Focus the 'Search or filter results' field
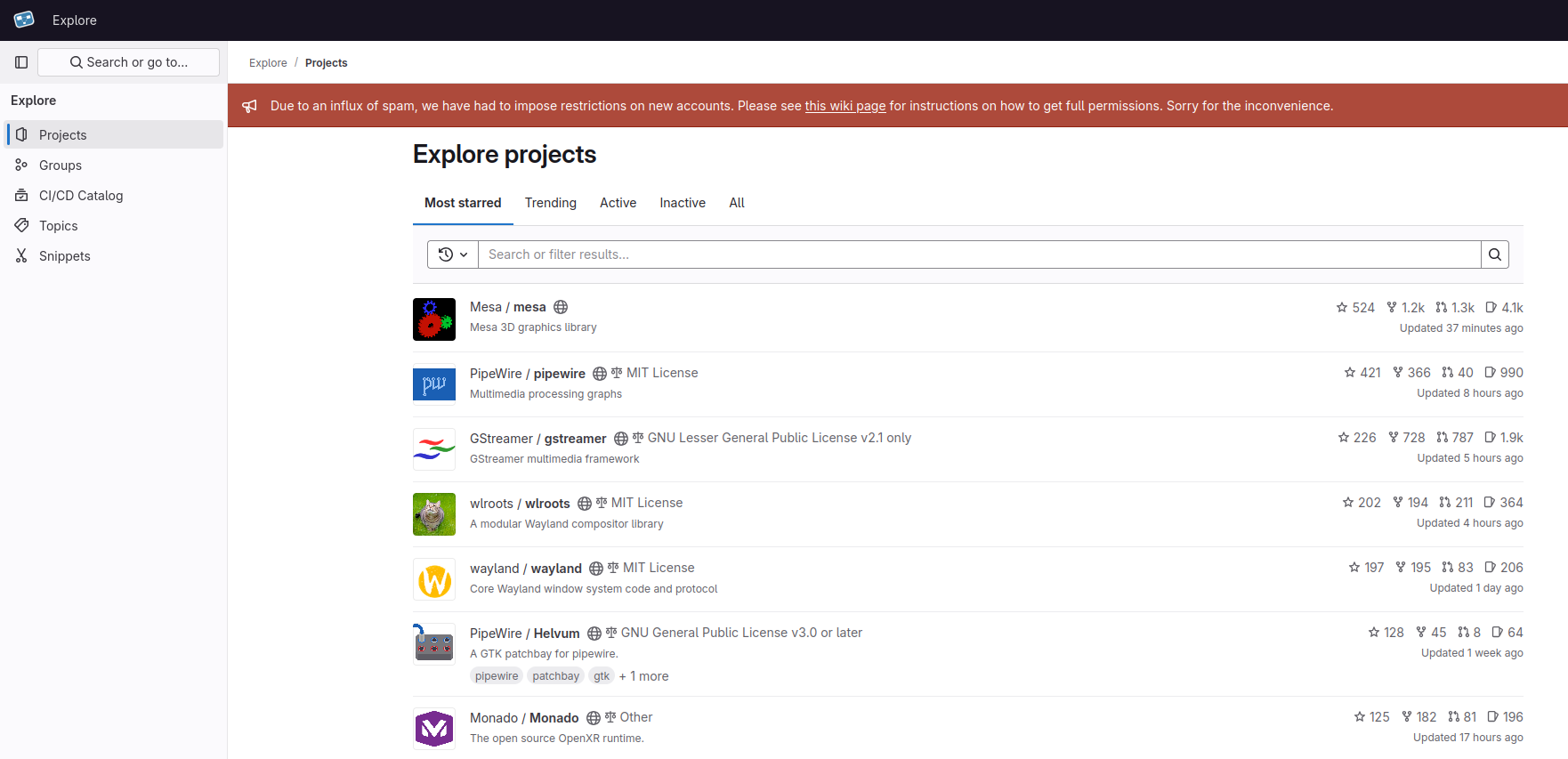The height and width of the screenshot is (759, 1568). [x=979, y=254]
